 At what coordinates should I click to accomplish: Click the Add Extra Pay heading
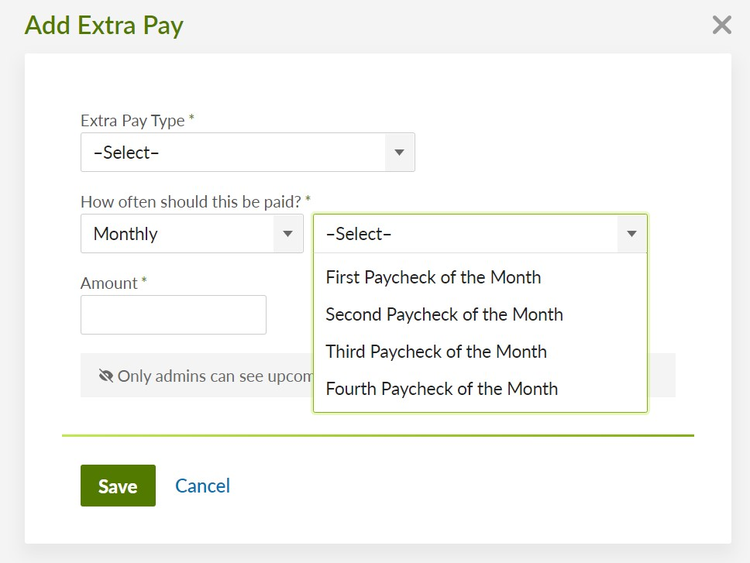tap(104, 25)
